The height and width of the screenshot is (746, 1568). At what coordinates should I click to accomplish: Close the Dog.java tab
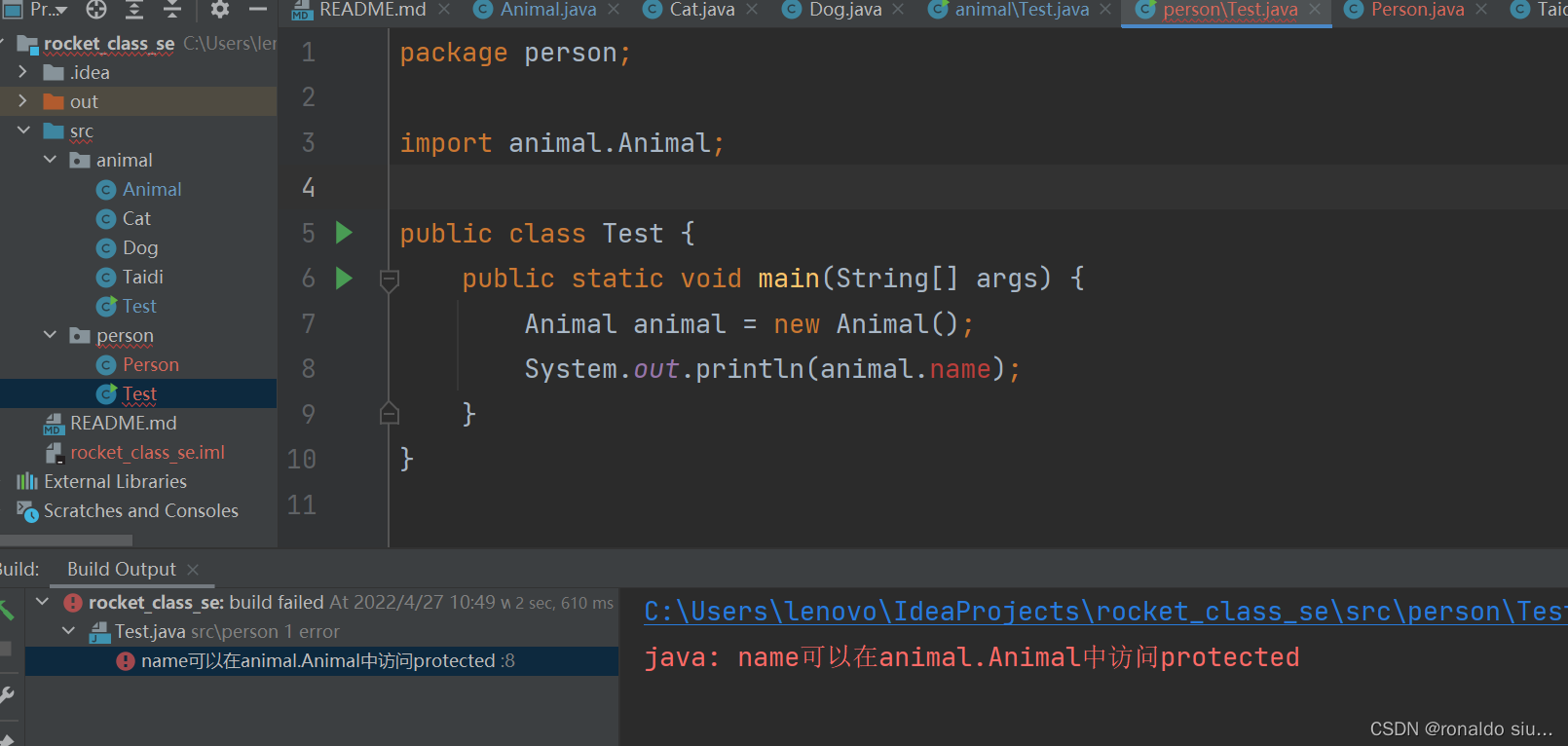898,10
